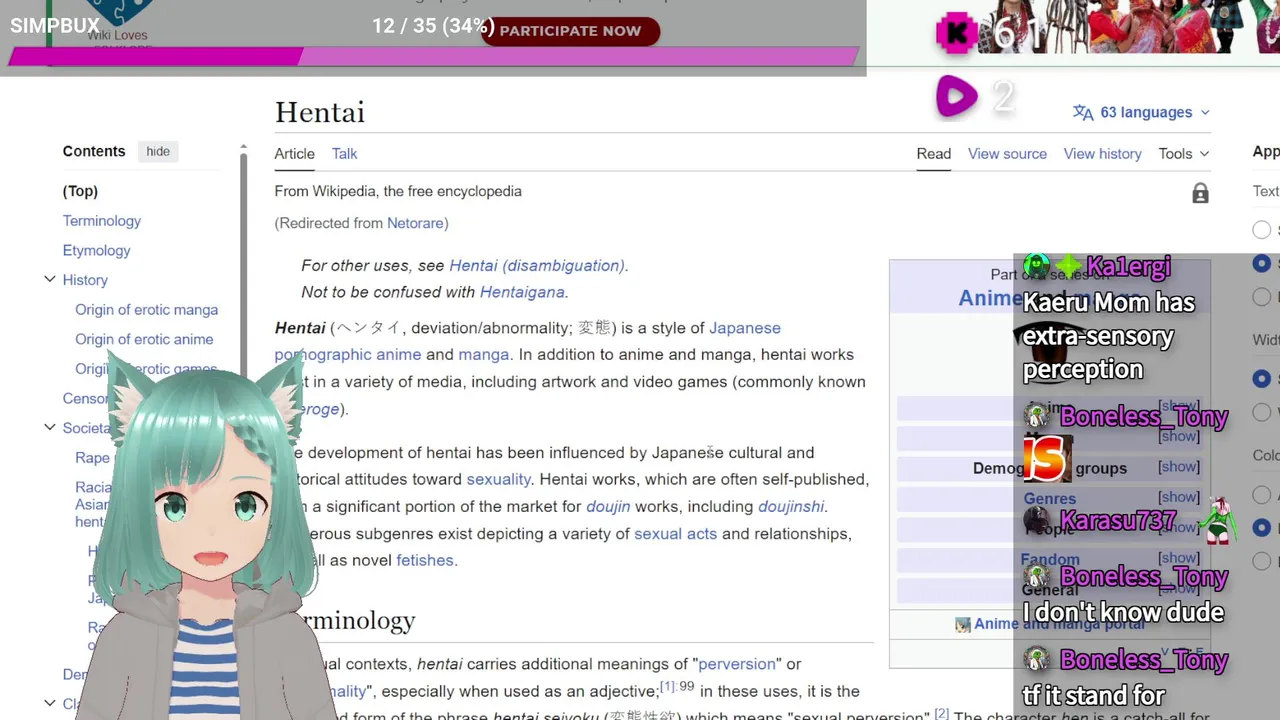1280x720 pixels.
Task: Open the Japanese link in the intro
Action: [x=745, y=328]
